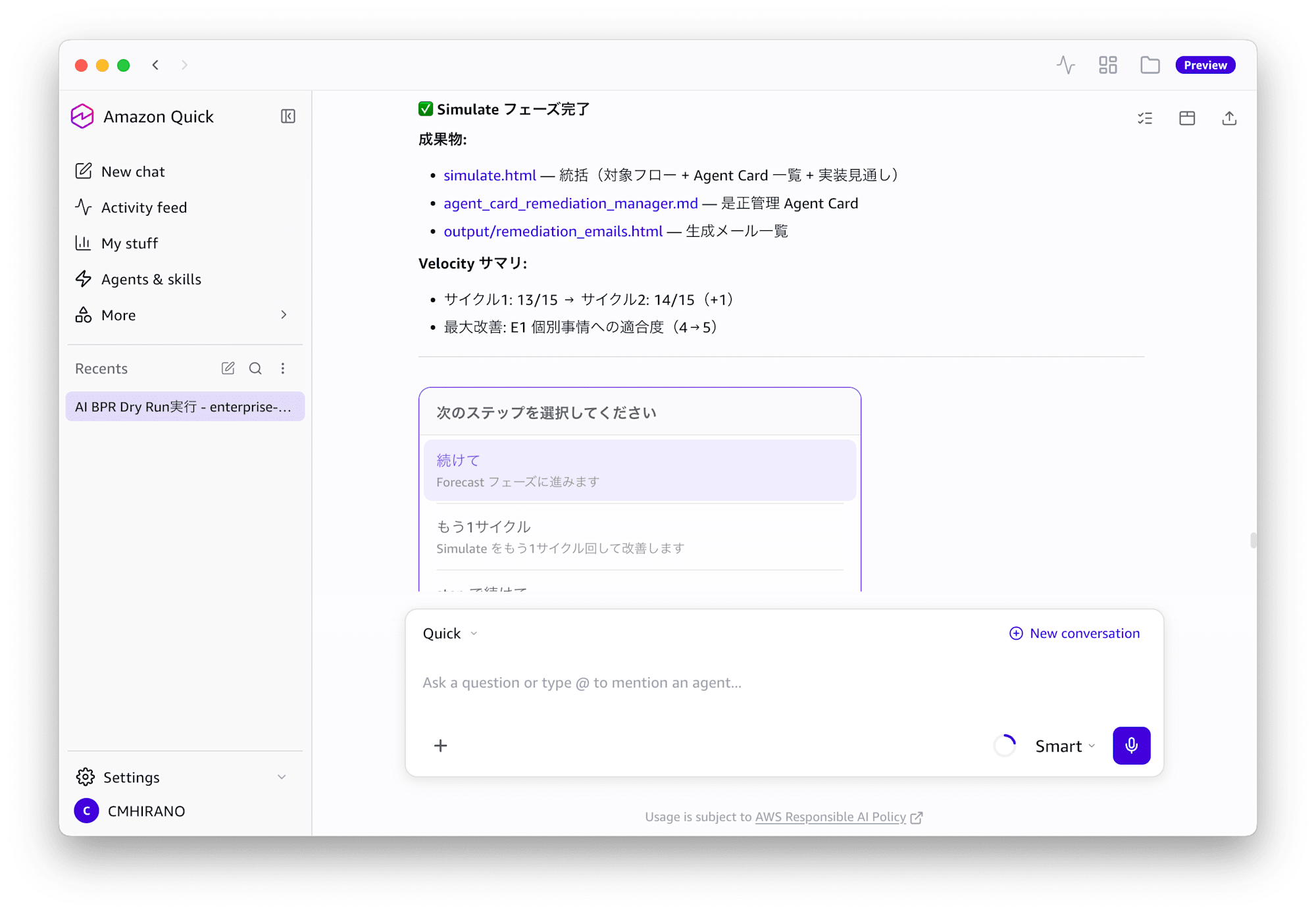Screen dimensions: 1316x914
Task: Click the share export icon
Action: [1229, 118]
